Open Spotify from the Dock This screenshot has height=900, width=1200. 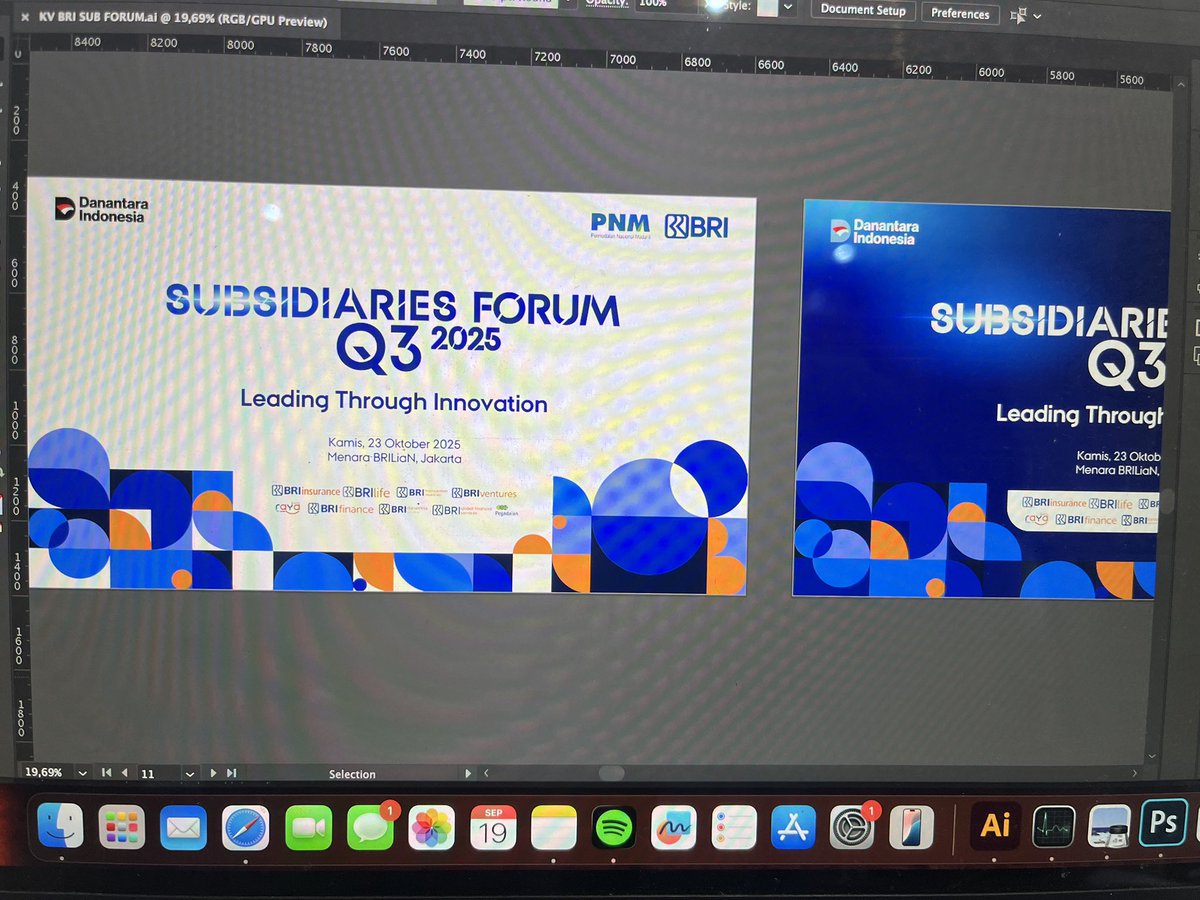613,828
